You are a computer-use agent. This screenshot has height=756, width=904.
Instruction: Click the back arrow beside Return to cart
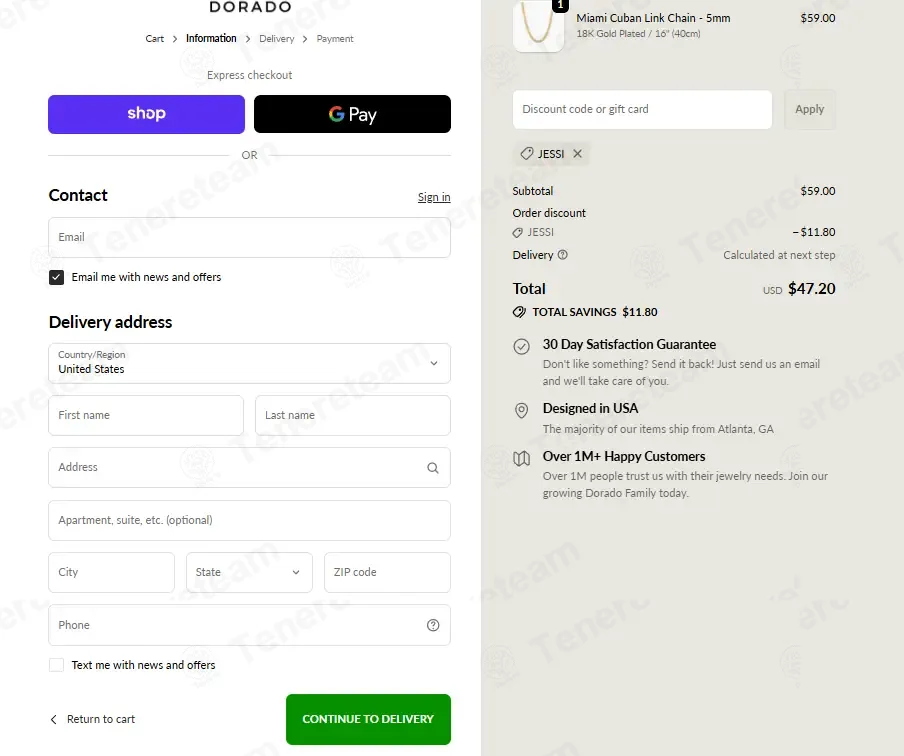[x=54, y=719]
